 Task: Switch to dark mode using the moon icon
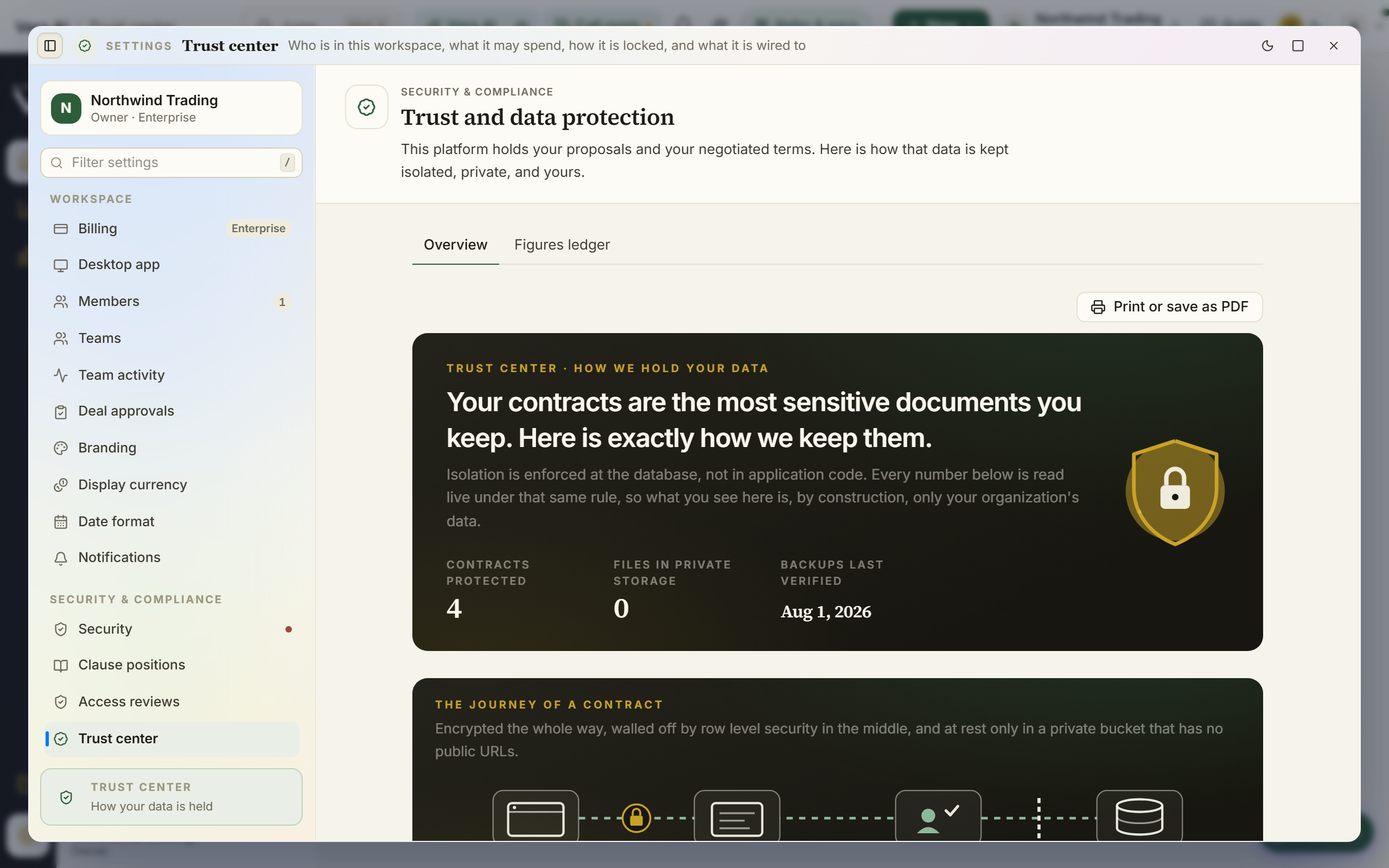(x=1267, y=46)
